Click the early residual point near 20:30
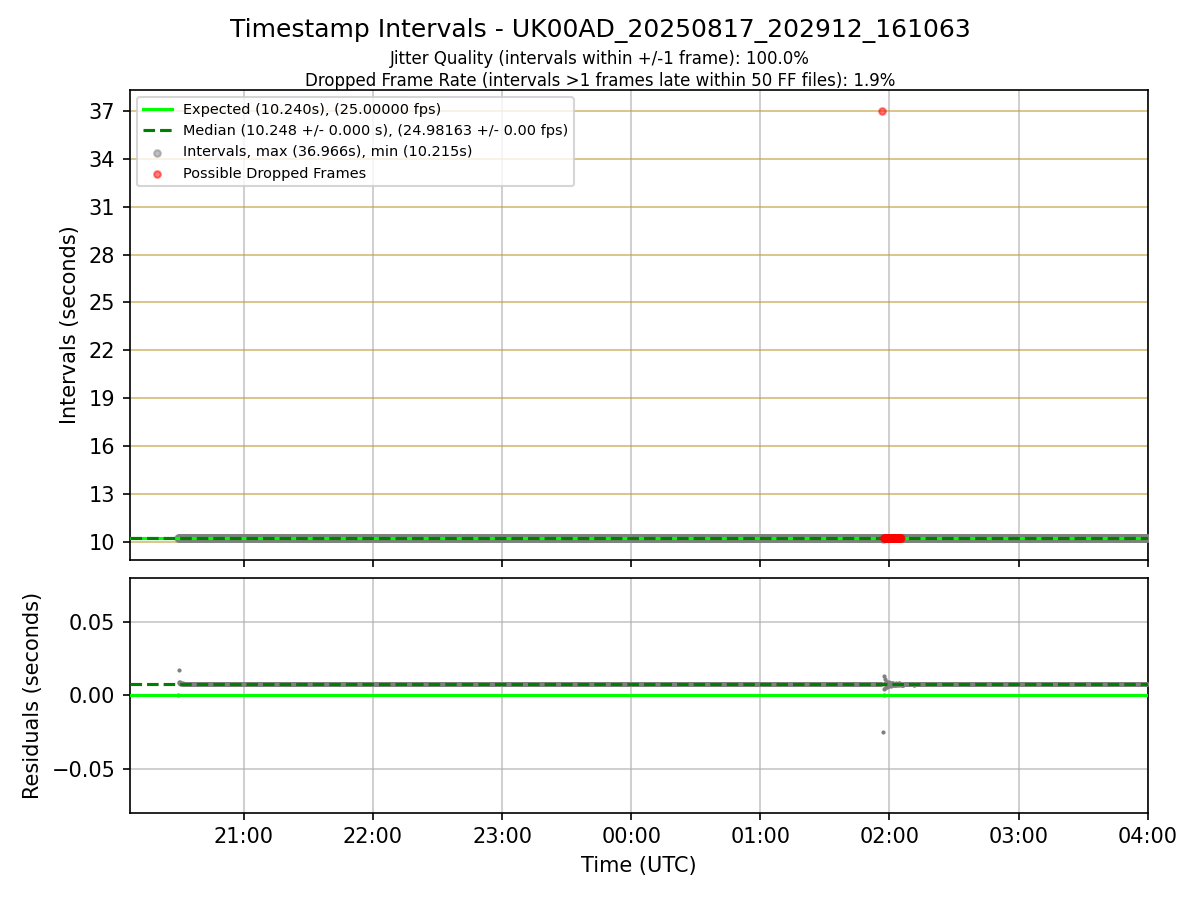The image size is (1200, 900). pyautogui.click(x=179, y=670)
